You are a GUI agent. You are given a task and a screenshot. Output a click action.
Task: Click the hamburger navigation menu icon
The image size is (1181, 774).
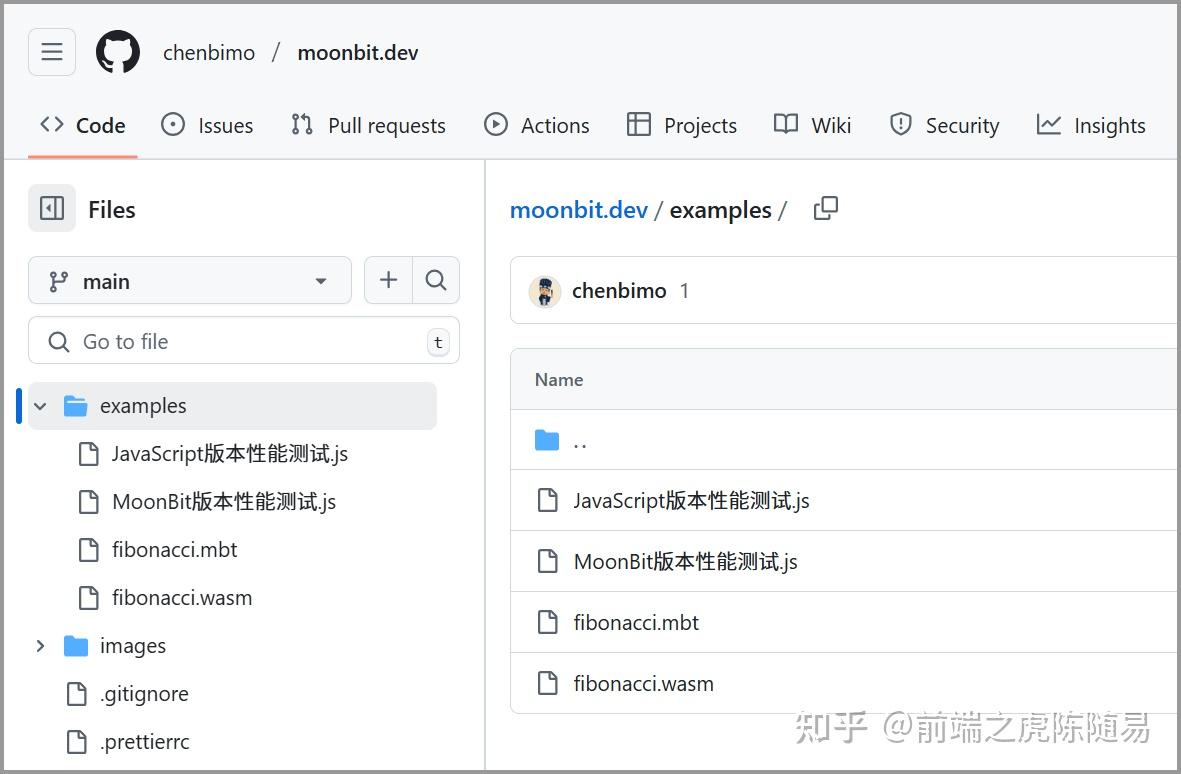tap(51, 52)
